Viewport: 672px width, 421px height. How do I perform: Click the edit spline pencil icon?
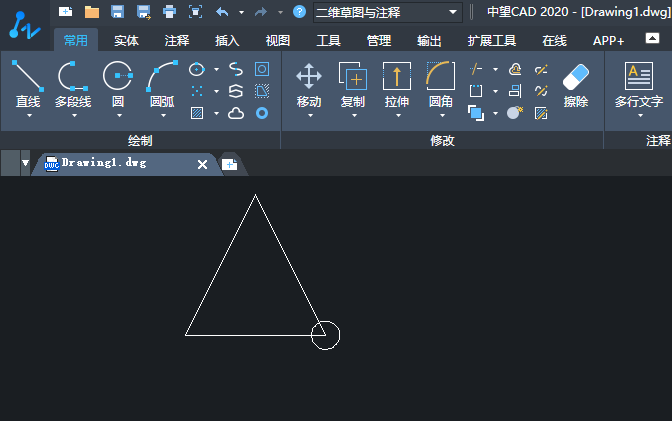point(541,91)
